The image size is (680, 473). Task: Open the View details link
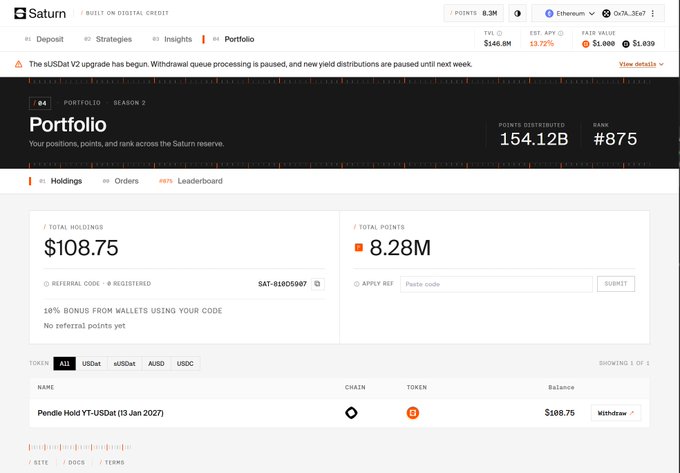point(638,64)
